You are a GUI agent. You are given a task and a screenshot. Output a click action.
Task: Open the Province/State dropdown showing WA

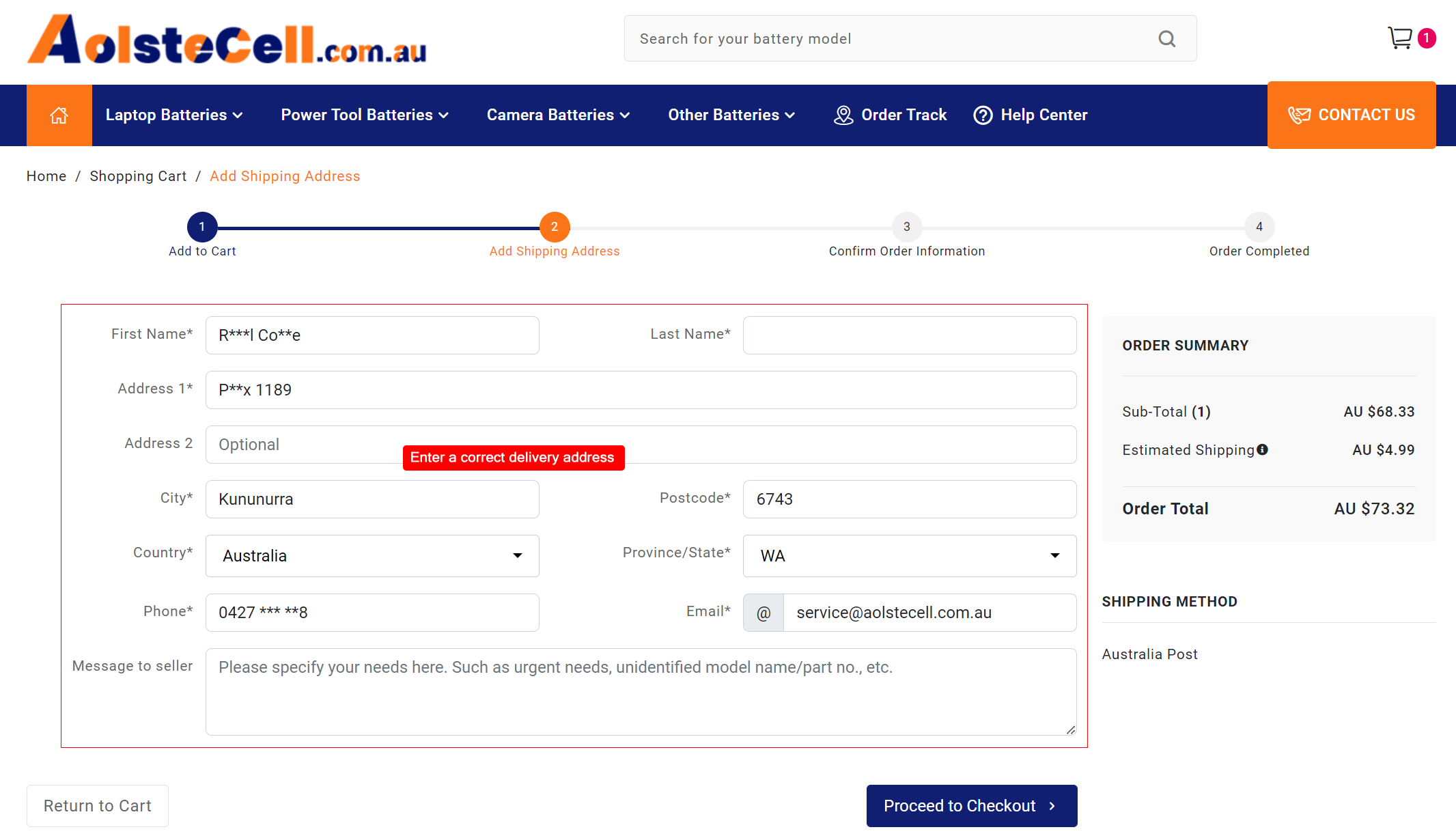910,556
